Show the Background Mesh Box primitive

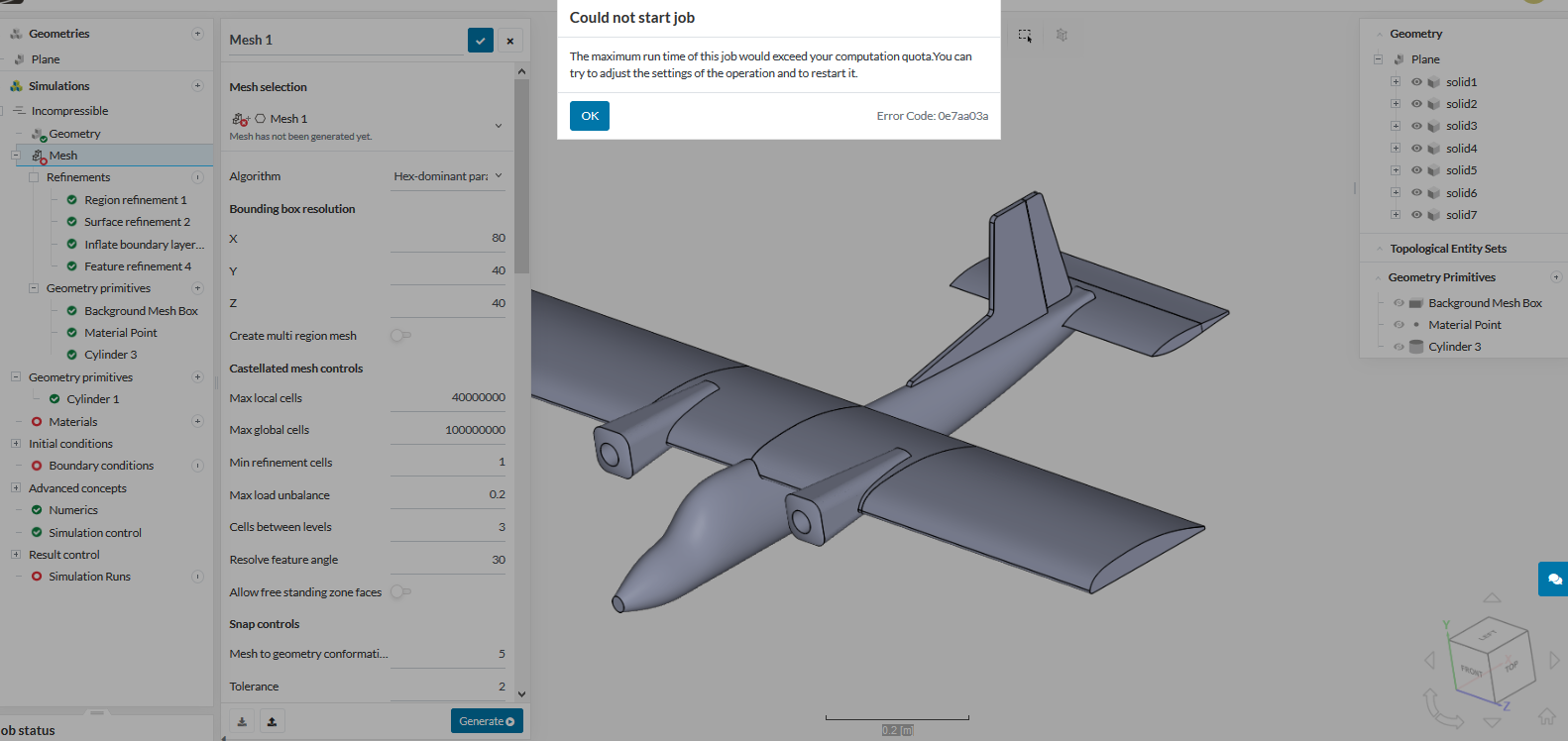click(1399, 303)
